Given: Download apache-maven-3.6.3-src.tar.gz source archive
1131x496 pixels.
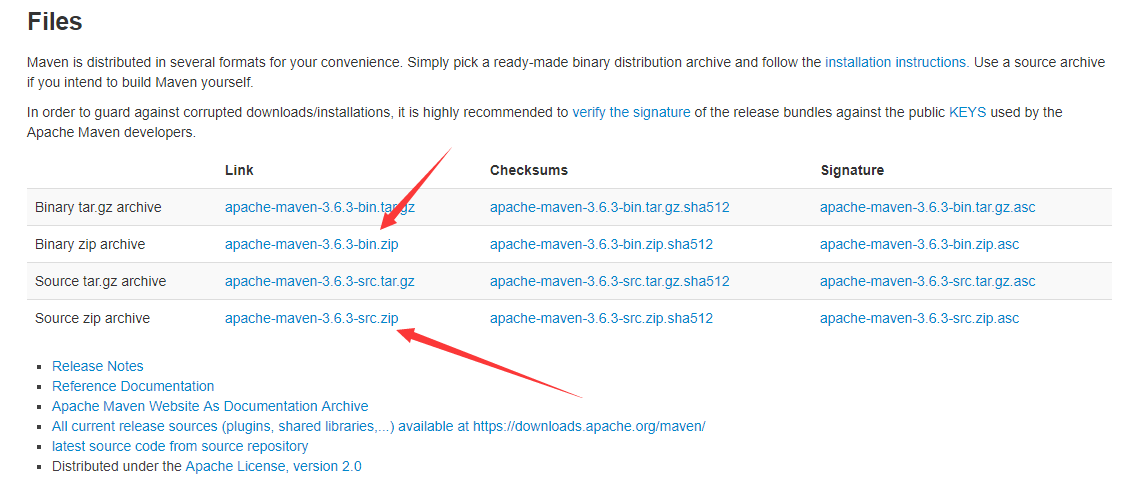Looking at the screenshot, I should pos(320,281).
